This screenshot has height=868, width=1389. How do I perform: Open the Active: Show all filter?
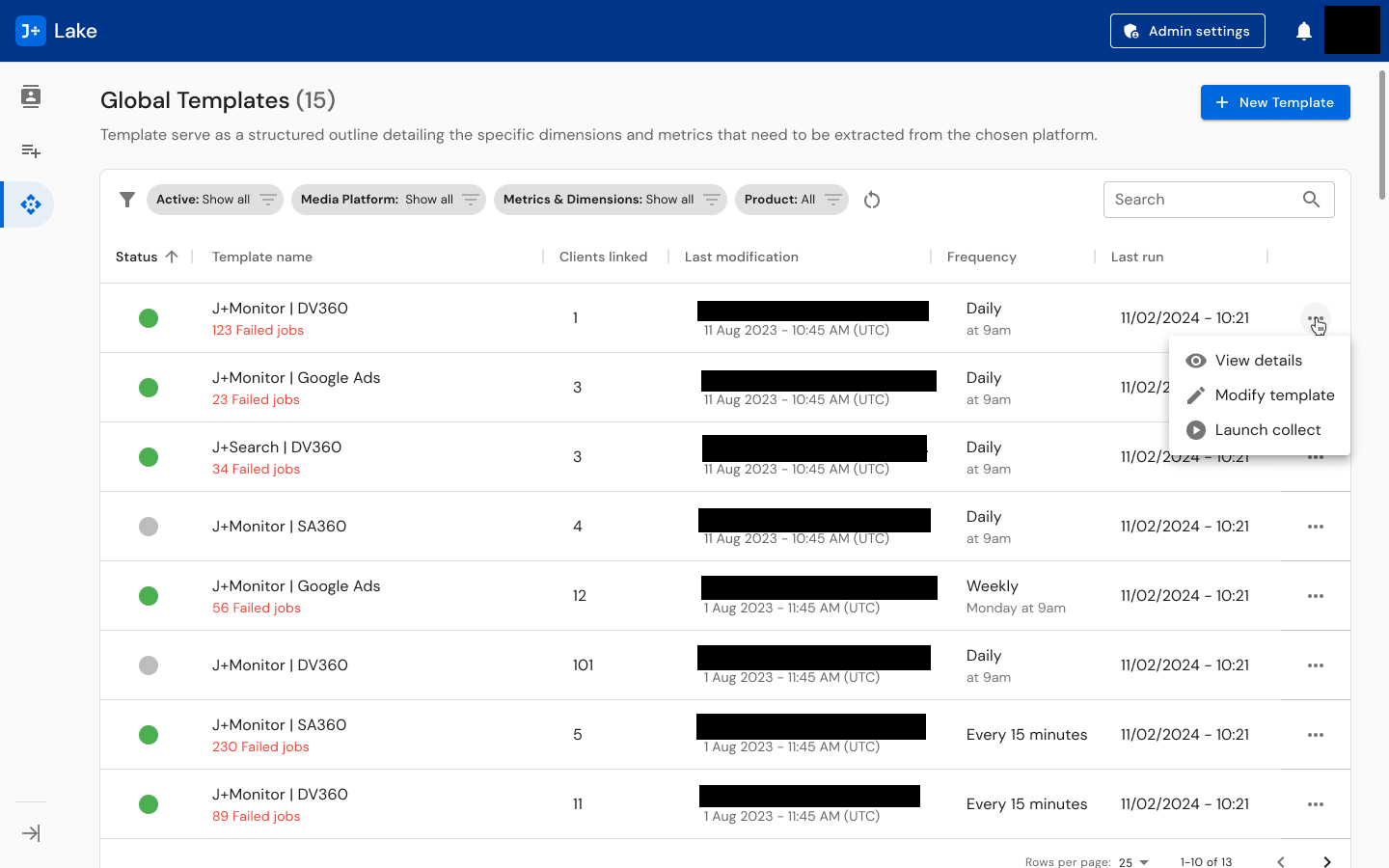(x=214, y=200)
